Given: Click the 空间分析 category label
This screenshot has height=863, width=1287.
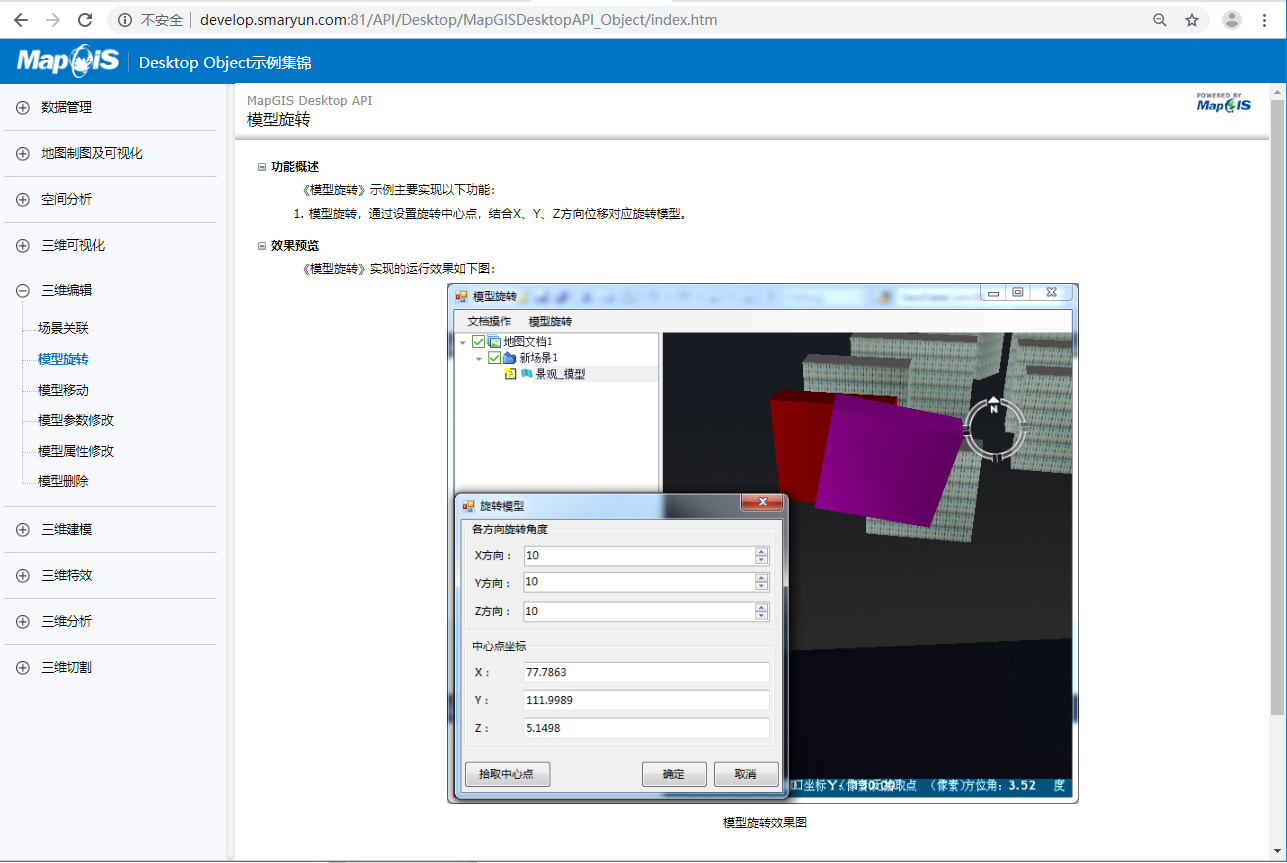Looking at the screenshot, I should (x=67, y=199).
